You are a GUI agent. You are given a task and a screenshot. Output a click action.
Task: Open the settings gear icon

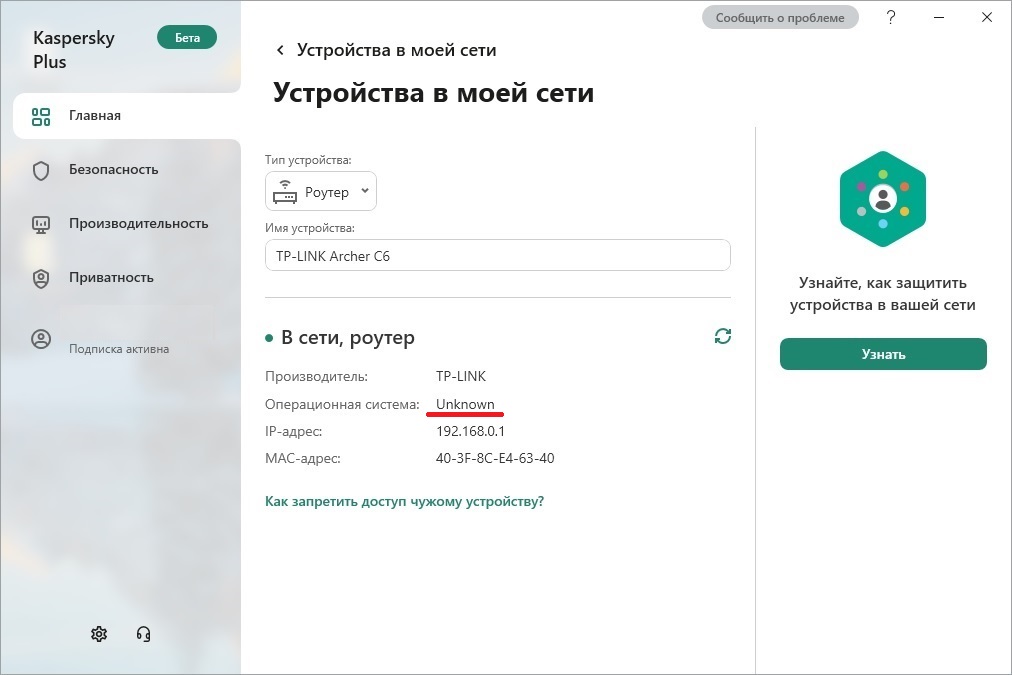coord(99,634)
